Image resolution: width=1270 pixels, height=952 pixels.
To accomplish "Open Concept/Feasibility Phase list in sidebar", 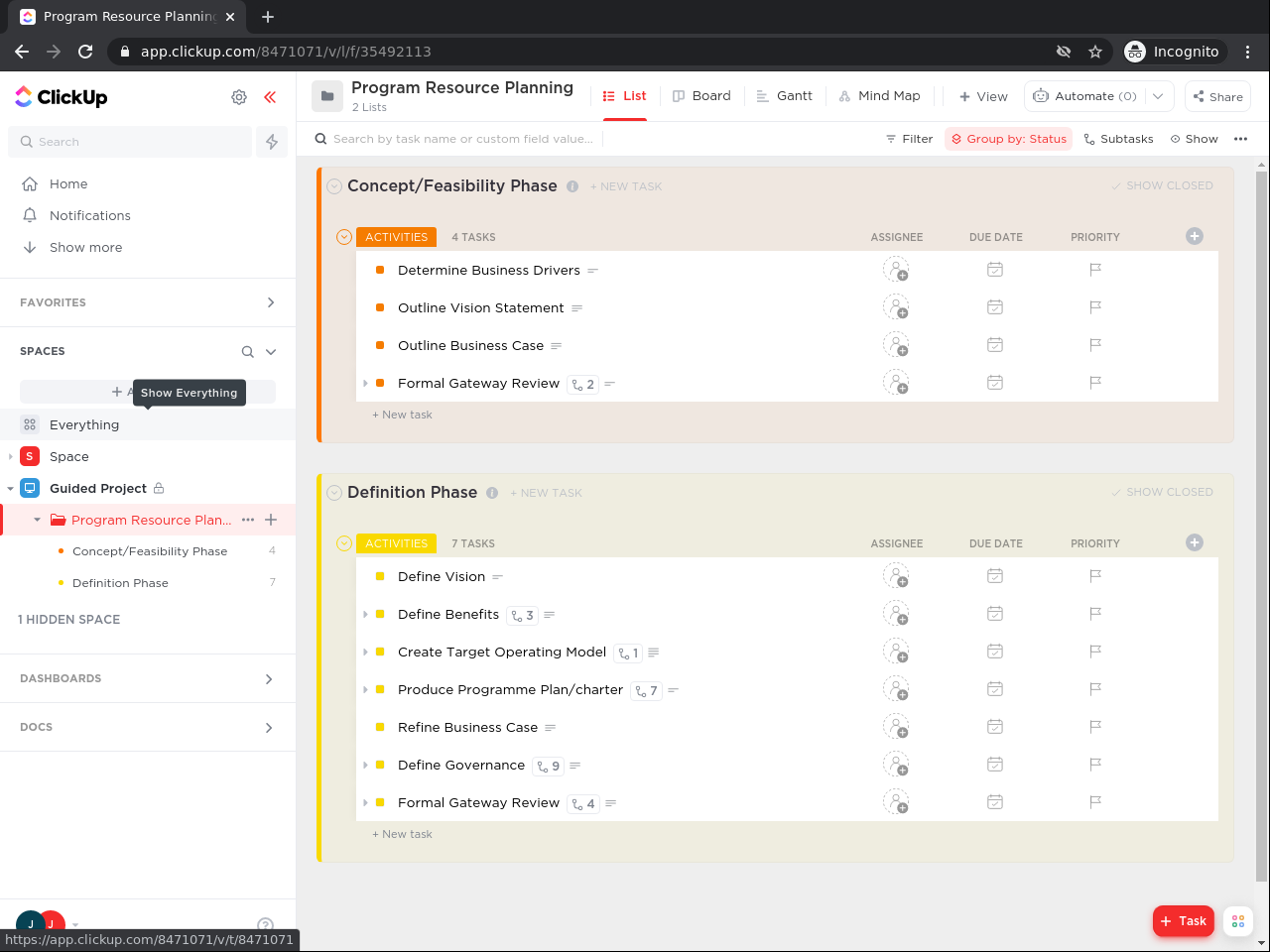I will pos(150,551).
